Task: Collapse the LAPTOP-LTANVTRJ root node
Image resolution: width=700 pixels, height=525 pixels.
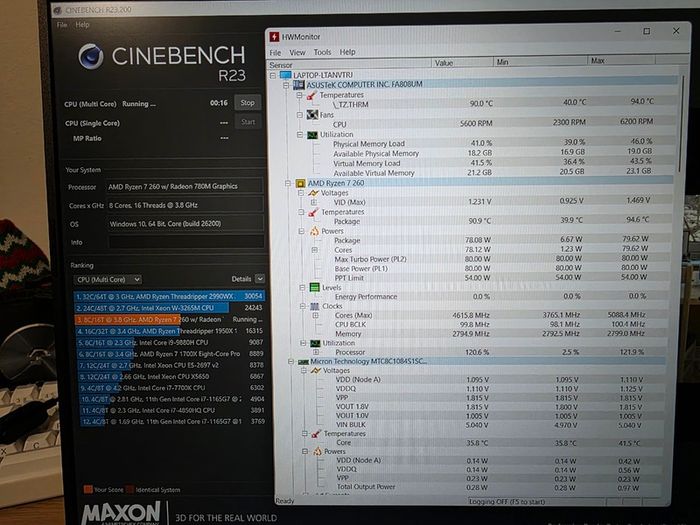Action: tap(273, 75)
